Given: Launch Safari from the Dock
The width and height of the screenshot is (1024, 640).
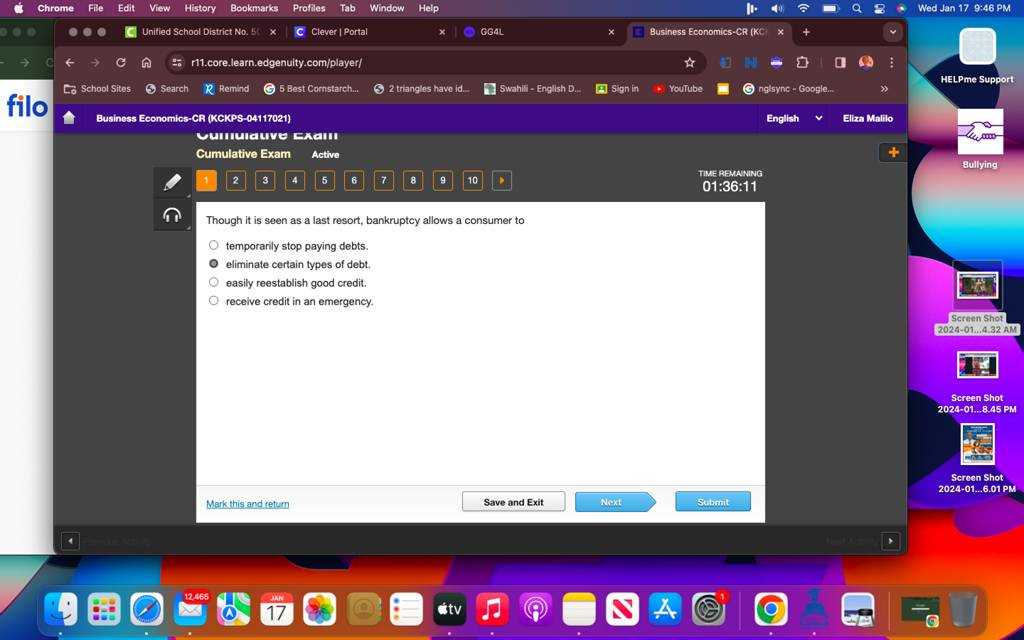Looking at the screenshot, I should [147, 610].
